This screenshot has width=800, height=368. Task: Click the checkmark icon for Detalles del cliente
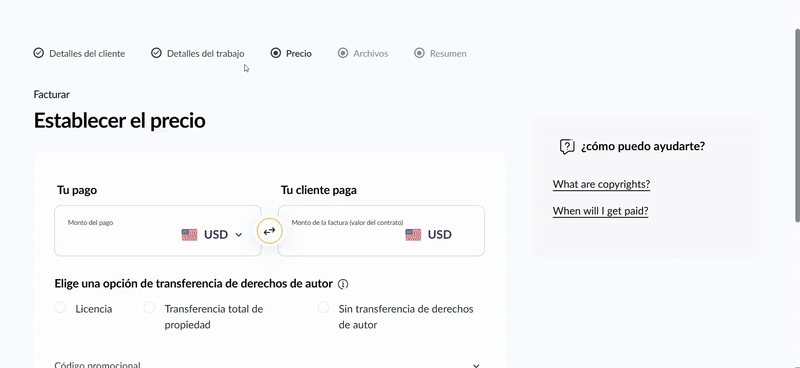[38, 53]
